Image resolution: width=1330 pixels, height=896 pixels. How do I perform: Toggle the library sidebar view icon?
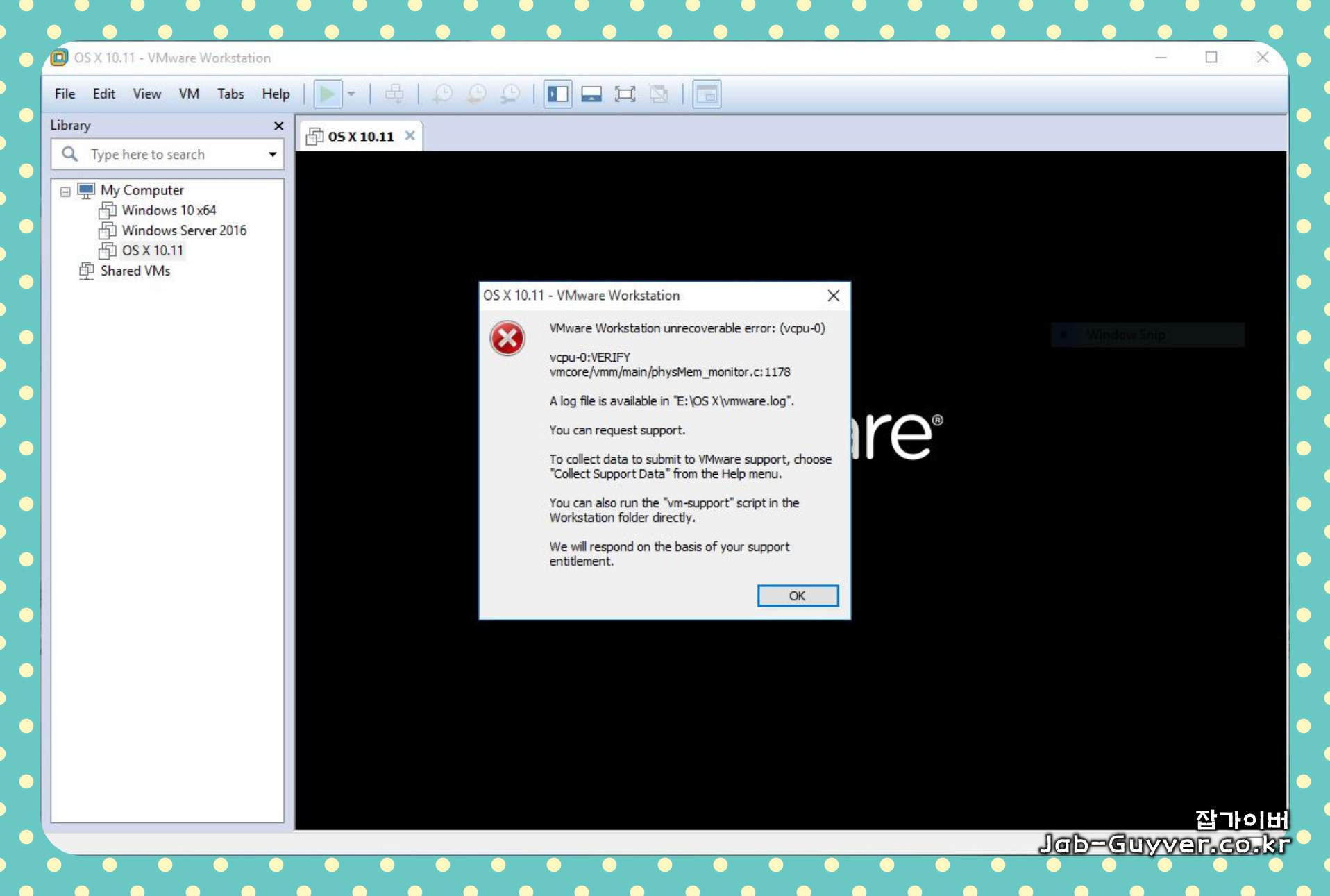point(557,94)
